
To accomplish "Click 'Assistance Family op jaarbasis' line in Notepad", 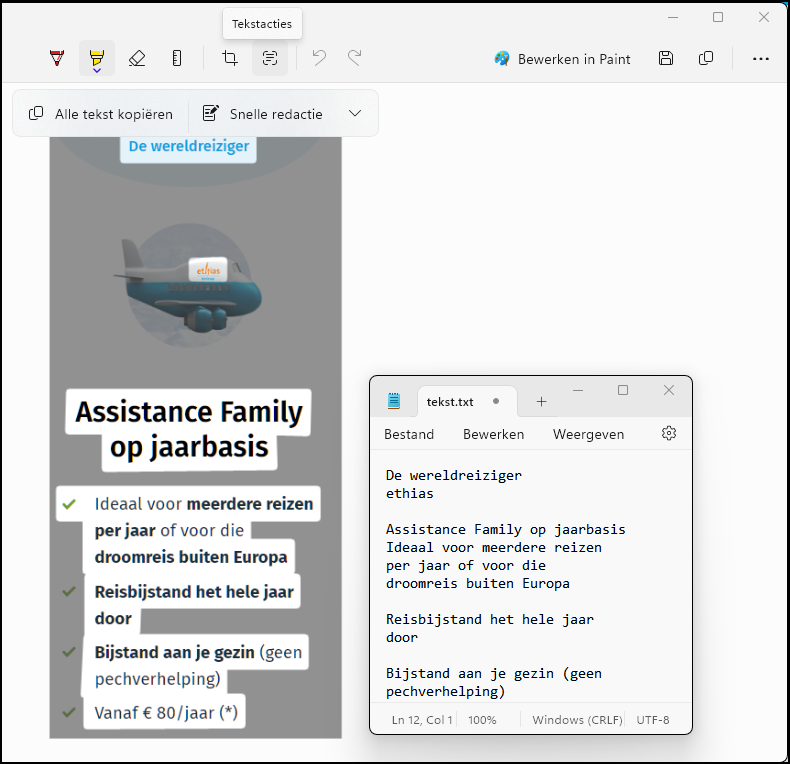I will click(x=505, y=530).
